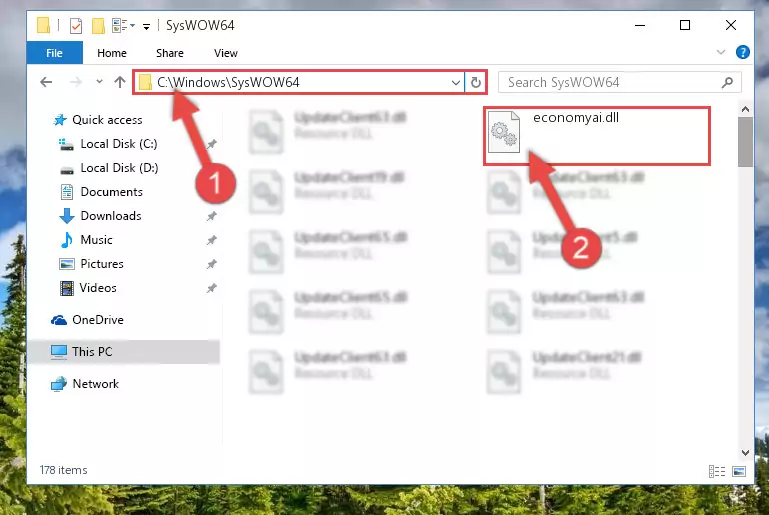Open the quick access toolbar customize dropdown
This screenshot has width=769, height=515.
[147, 26]
